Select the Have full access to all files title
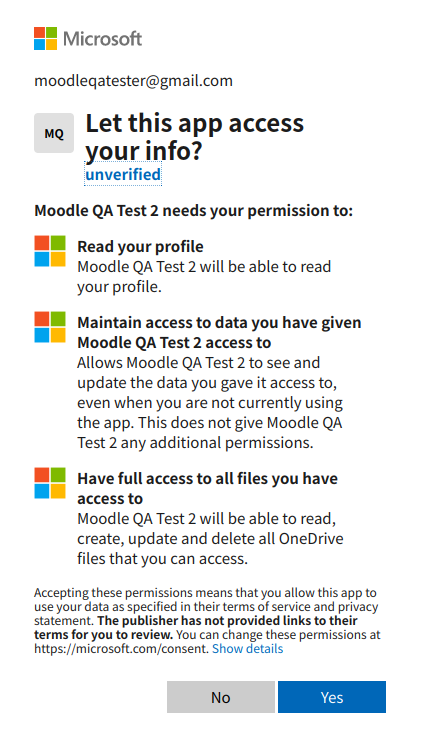Viewport: 424px width, 736px height. pos(208,488)
